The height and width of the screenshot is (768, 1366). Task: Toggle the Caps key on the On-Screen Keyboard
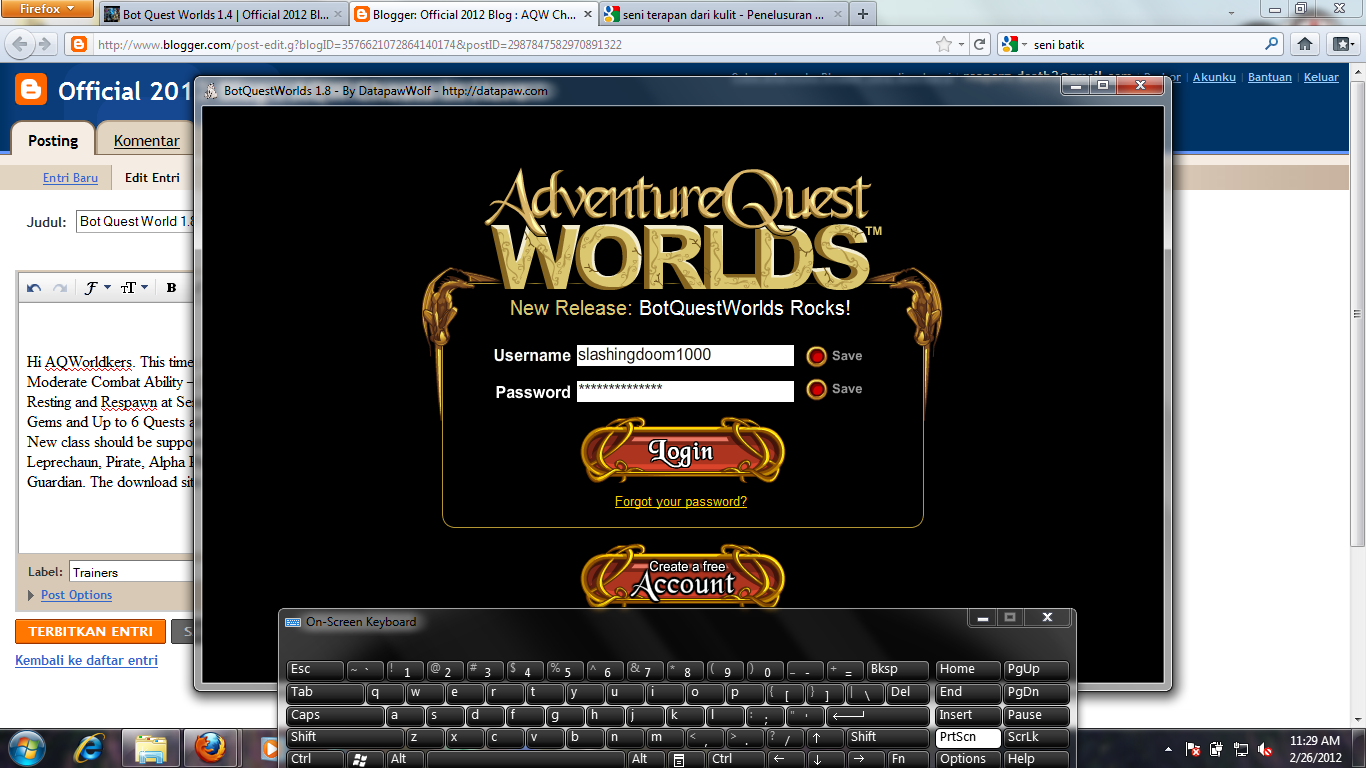(x=335, y=715)
